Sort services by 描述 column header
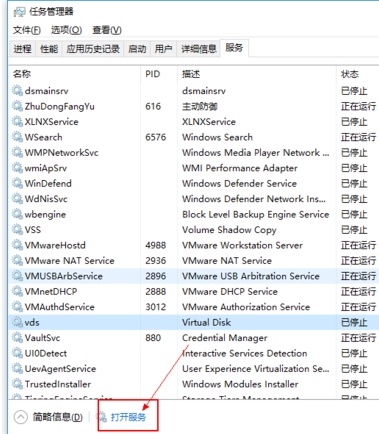 click(x=257, y=74)
